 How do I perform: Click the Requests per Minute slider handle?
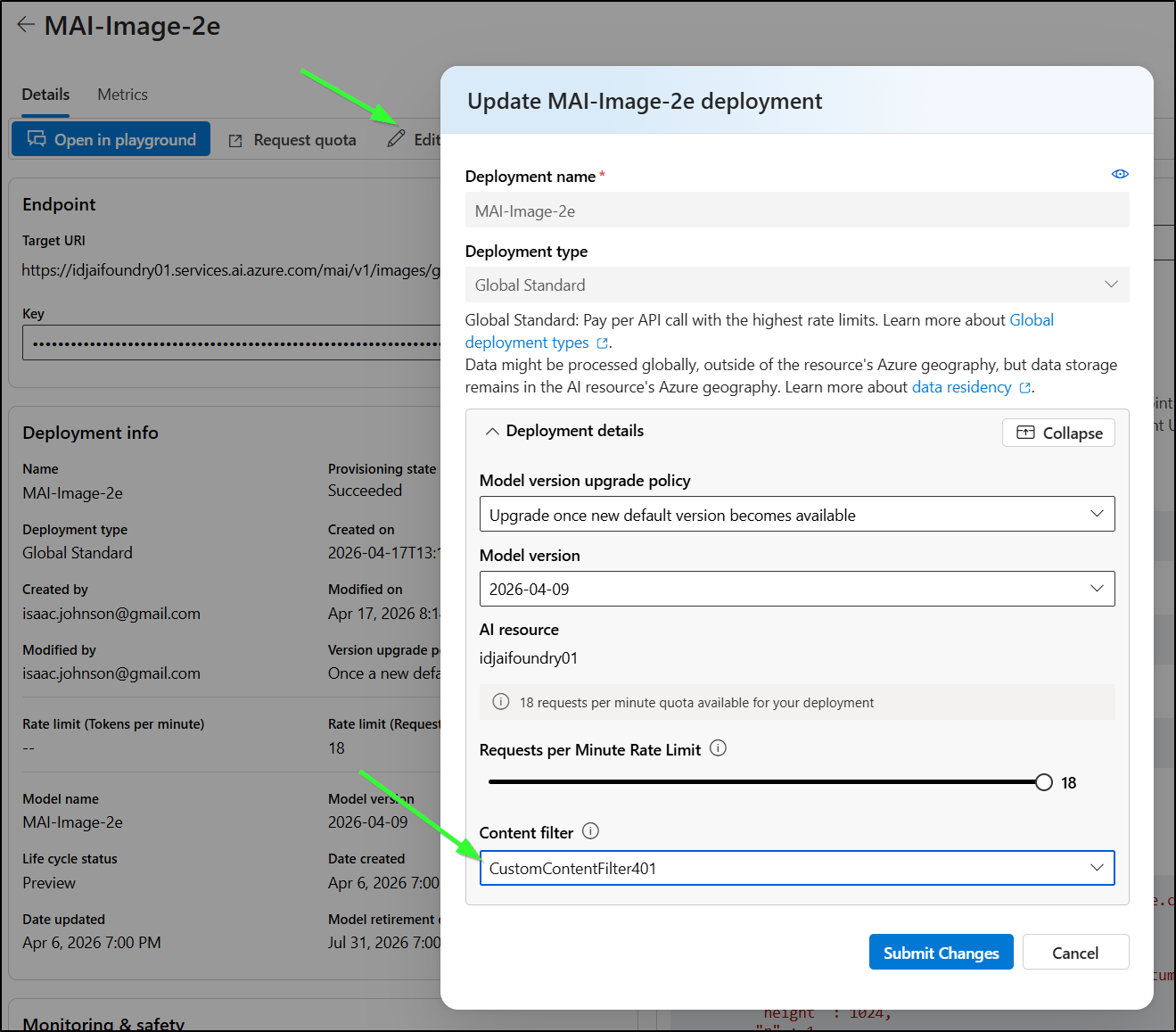(x=1043, y=782)
